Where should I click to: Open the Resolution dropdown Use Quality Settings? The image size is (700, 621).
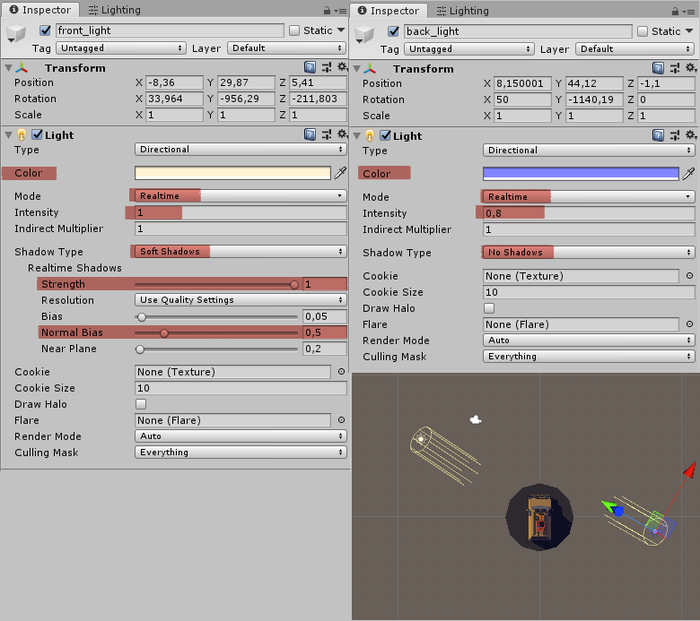pos(240,300)
